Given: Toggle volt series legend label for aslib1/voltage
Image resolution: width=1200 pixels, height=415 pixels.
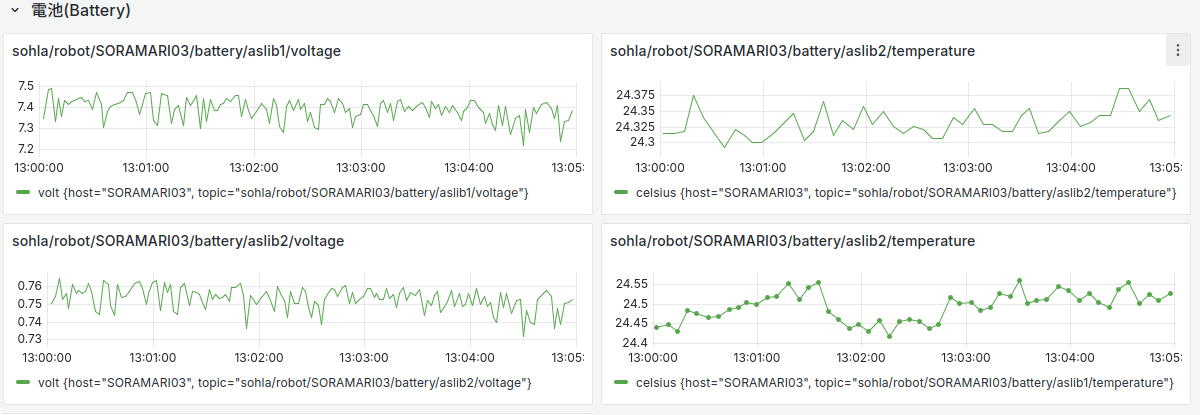Looking at the screenshot, I should [x=282, y=192].
